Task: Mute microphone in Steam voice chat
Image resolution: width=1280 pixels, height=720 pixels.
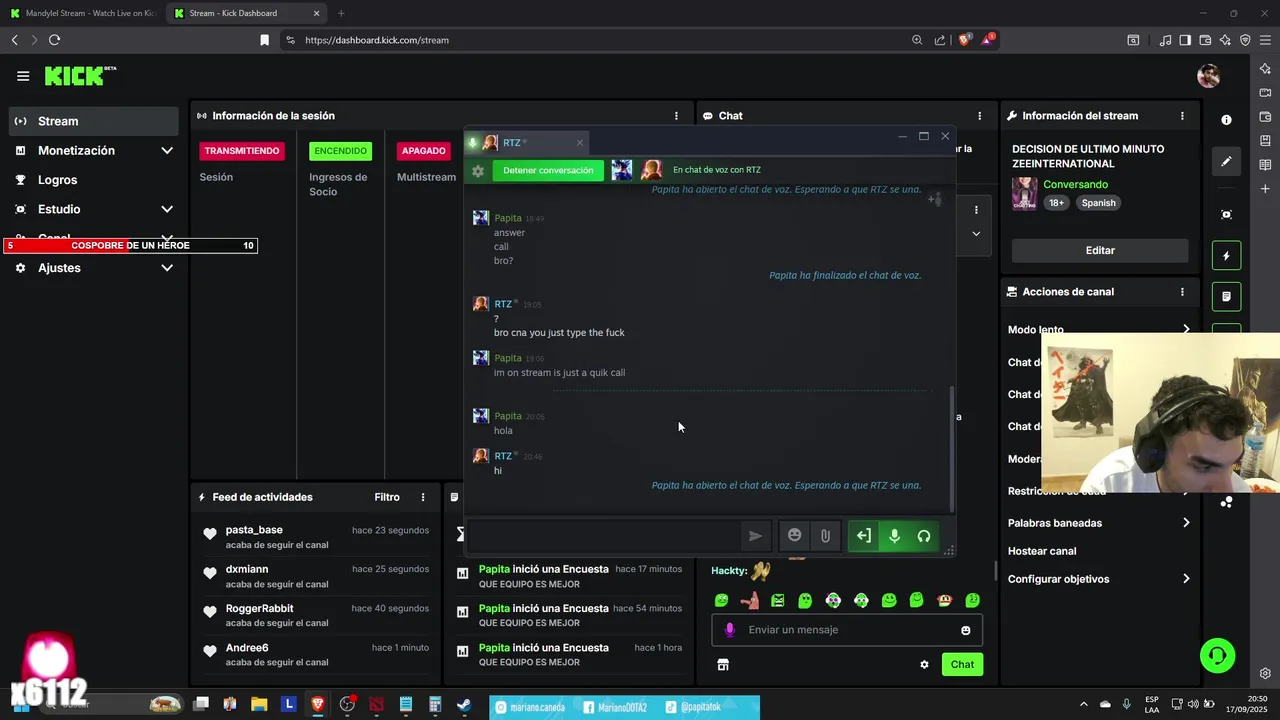Action: point(894,536)
